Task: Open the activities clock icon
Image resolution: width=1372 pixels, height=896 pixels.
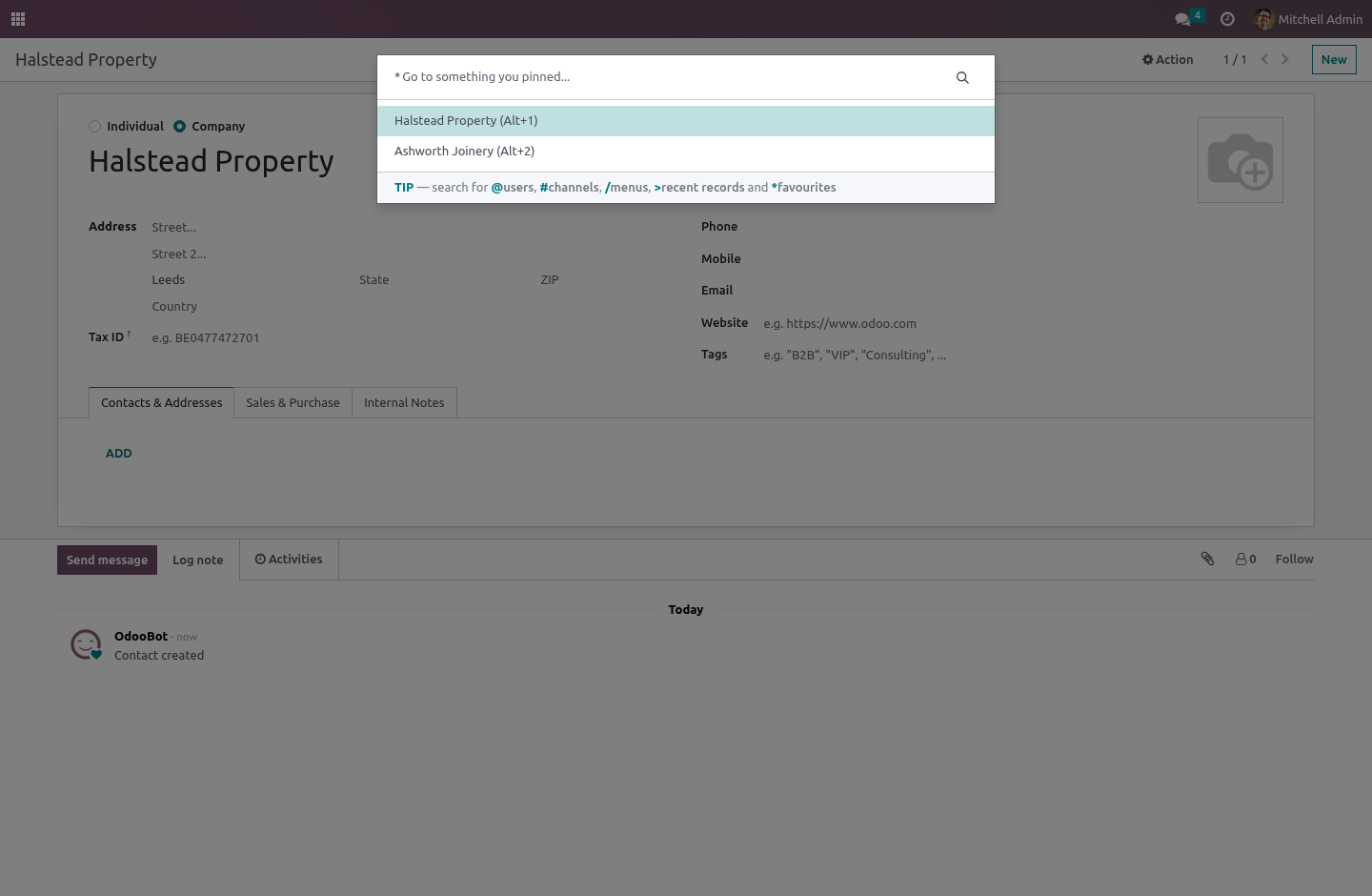Action: [x=1227, y=19]
